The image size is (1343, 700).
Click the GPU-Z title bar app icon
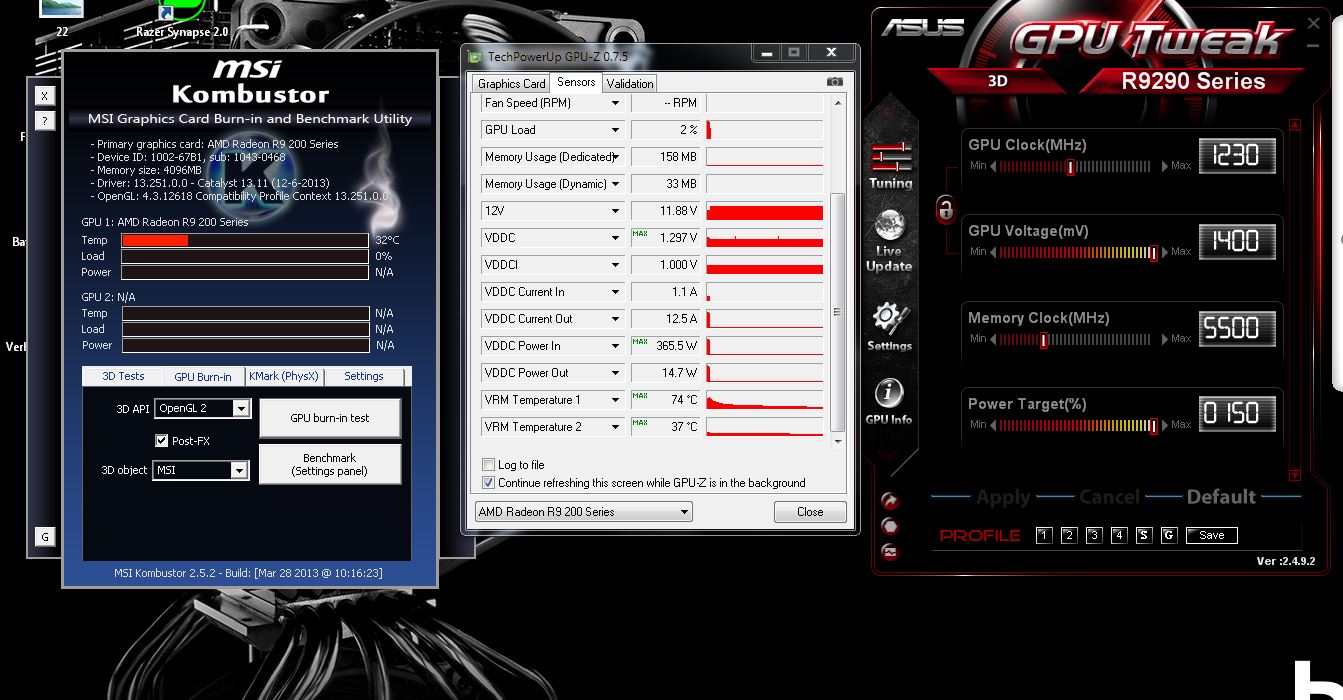pyautogui.click(x=477, y=57)
